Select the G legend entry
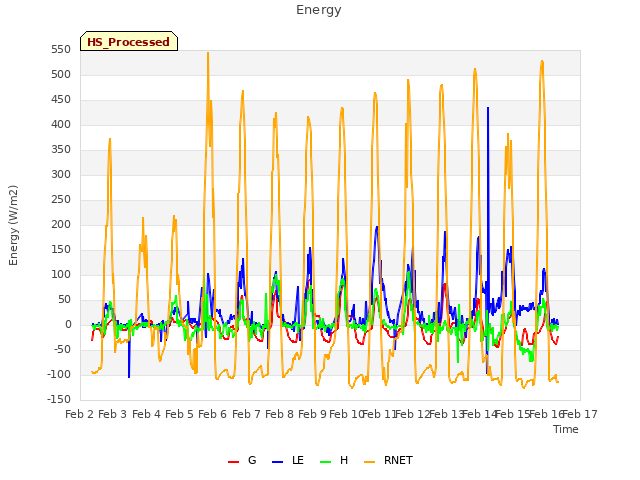Screen dimensions: 640x480 (242, 460)
